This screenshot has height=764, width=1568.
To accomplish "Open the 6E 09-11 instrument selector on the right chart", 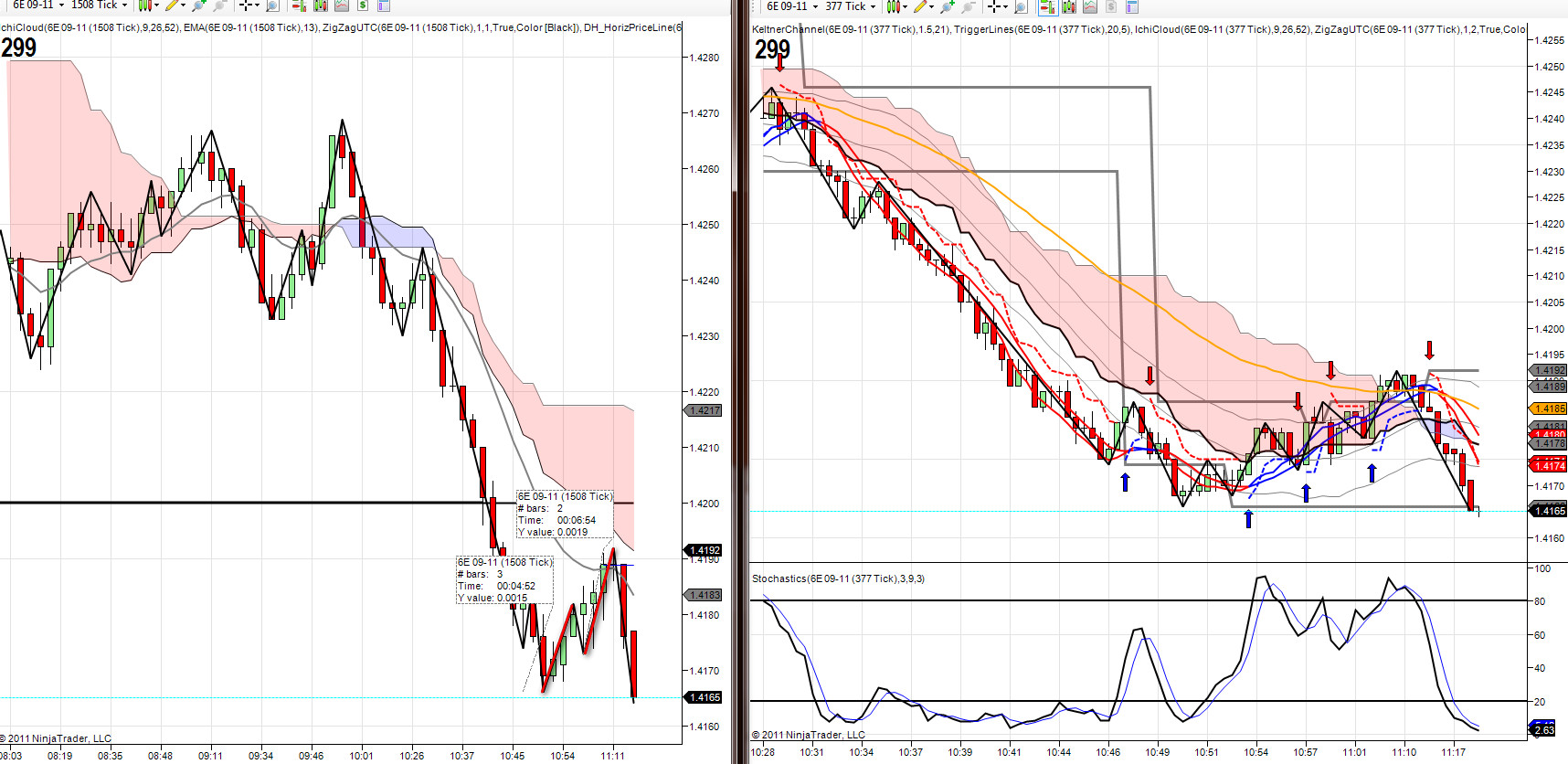I will coord(791,6).
